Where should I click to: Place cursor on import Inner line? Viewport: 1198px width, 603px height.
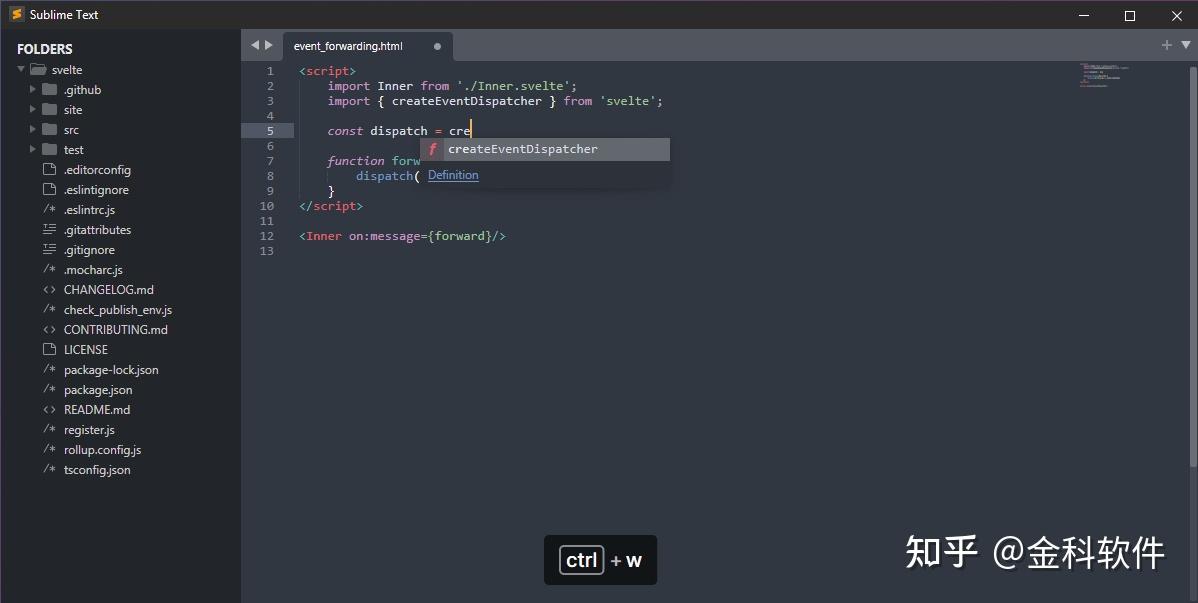coord(452,86)
